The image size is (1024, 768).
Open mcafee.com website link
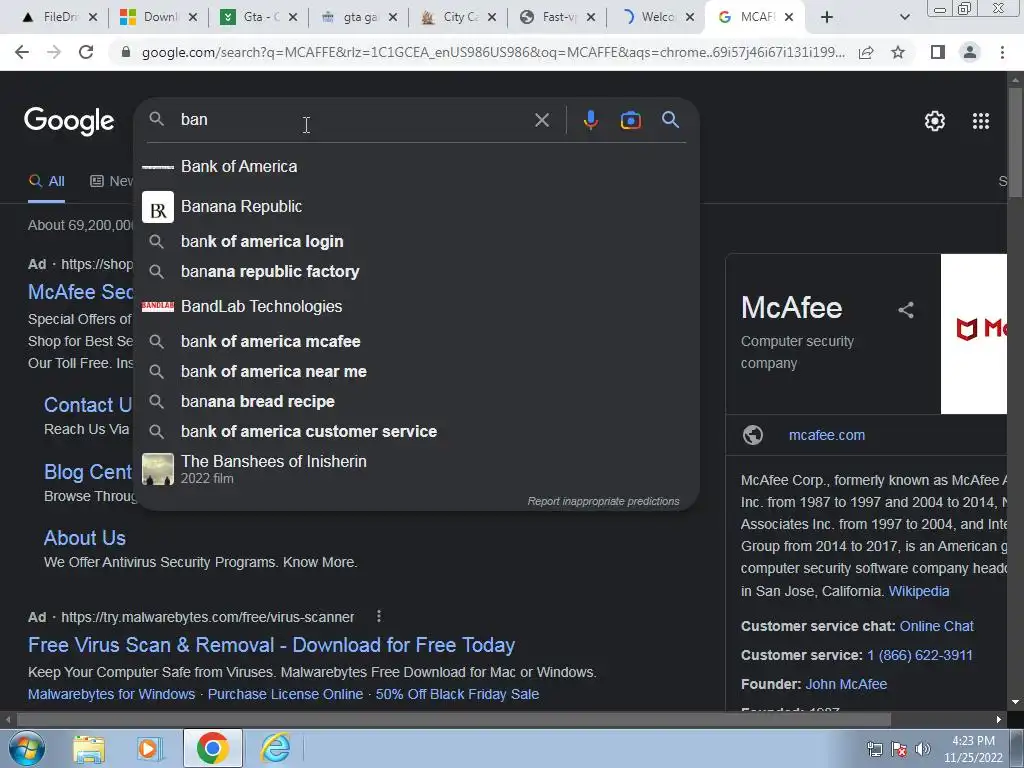coord(826,435)
